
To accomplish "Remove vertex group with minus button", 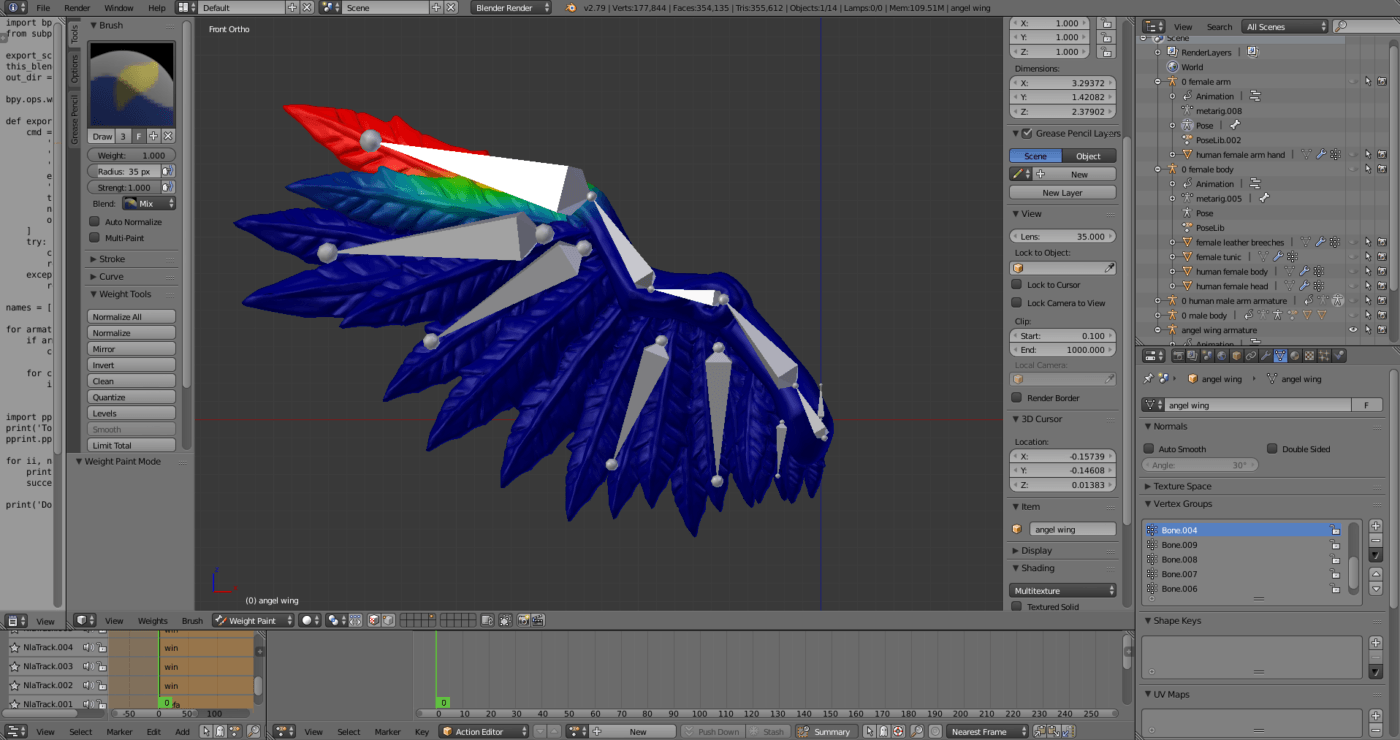I will pos(1376,540).
